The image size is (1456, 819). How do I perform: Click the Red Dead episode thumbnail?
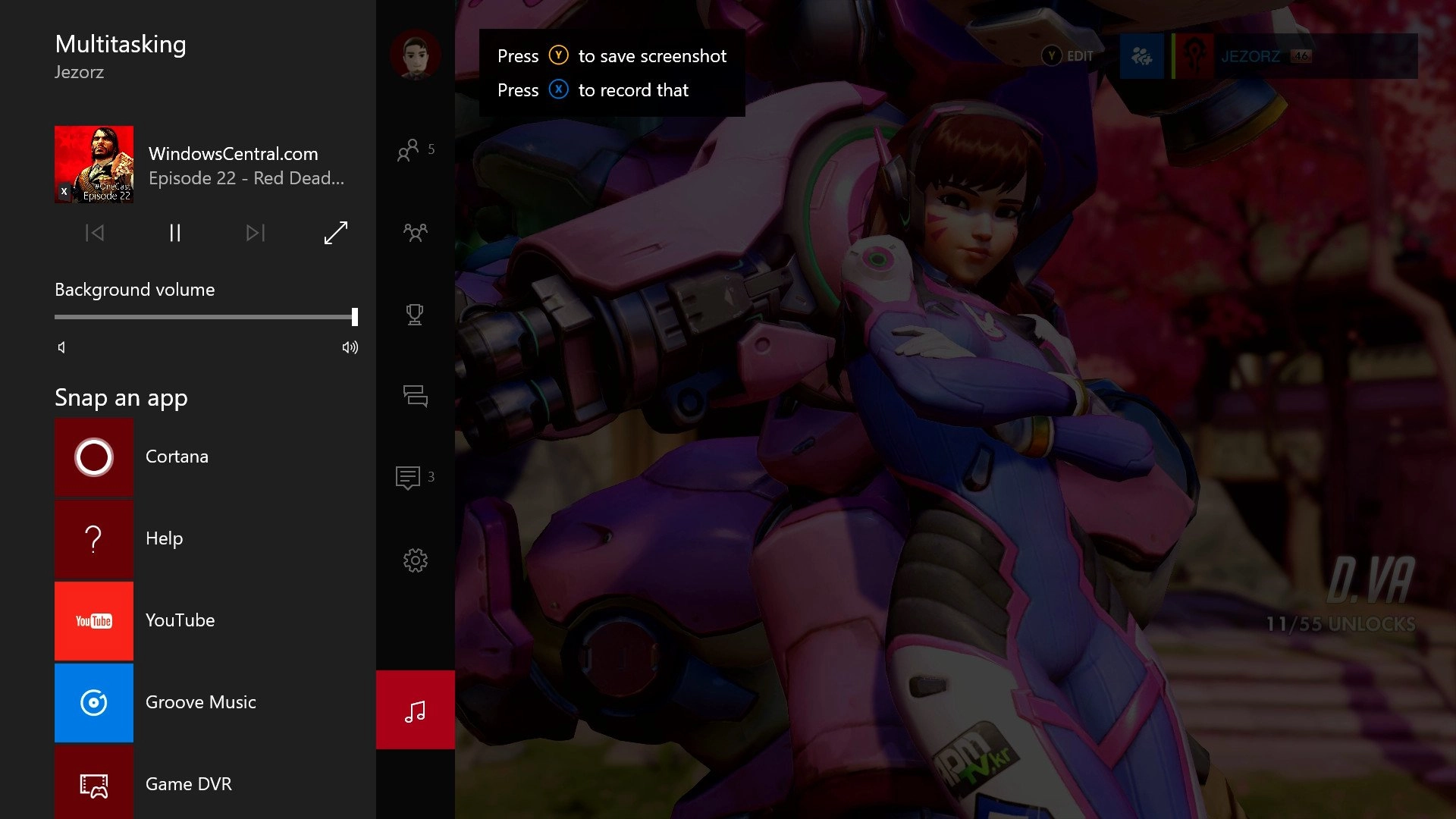pyautogui.click(x=94, y=165)
